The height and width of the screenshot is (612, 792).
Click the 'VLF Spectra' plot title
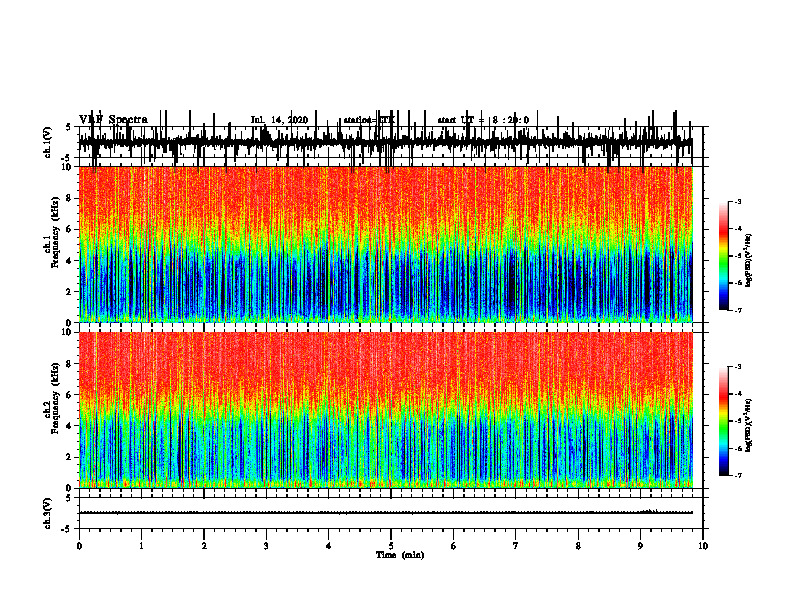click(113, 120)
